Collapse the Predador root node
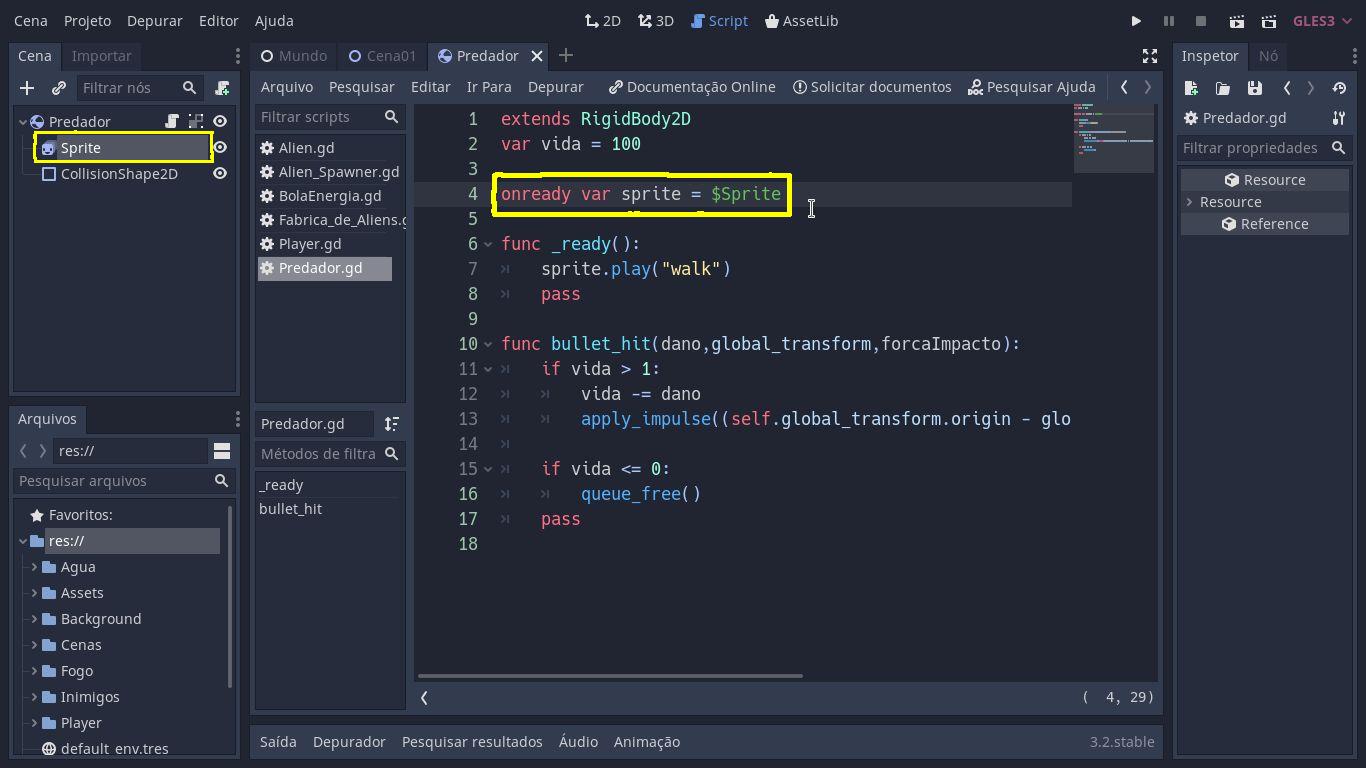The height and width of the screenshot is (768, 1366). (x=22, y=122)
